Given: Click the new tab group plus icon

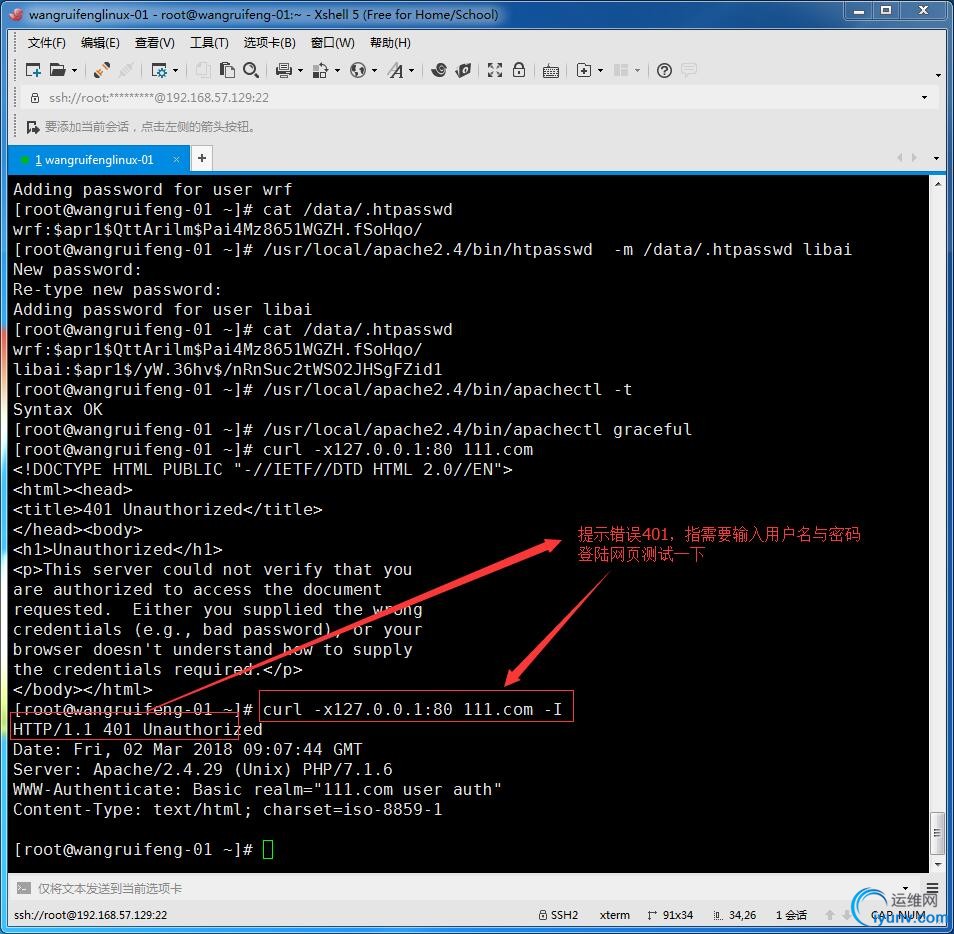Looking at the screenshot, I should [x=583, y=71].
